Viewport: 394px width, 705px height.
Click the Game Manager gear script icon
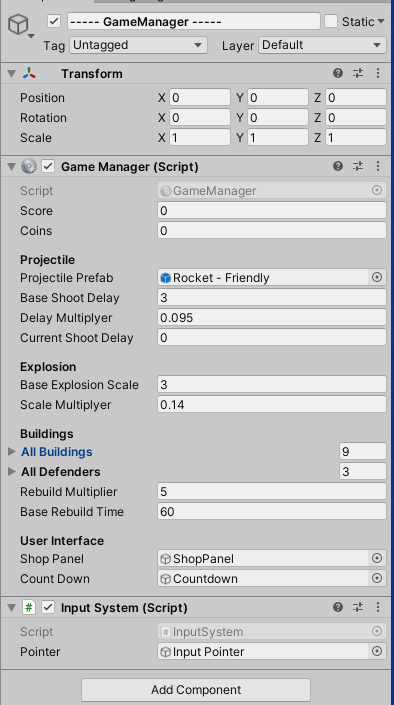pos(29,167)
